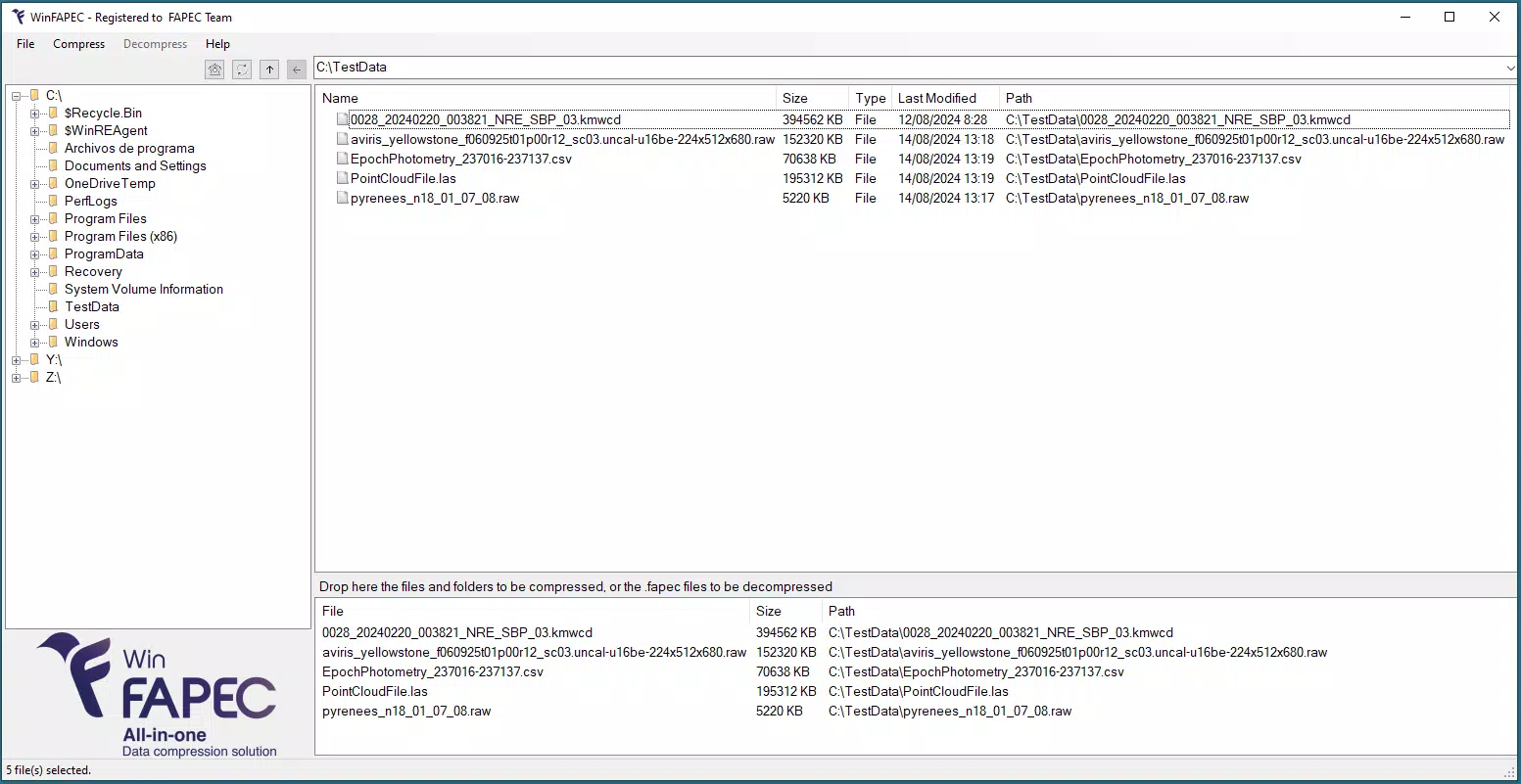The image size is (1521, 784).
Task: Open the Decompress menu
Action: point(155,44)
